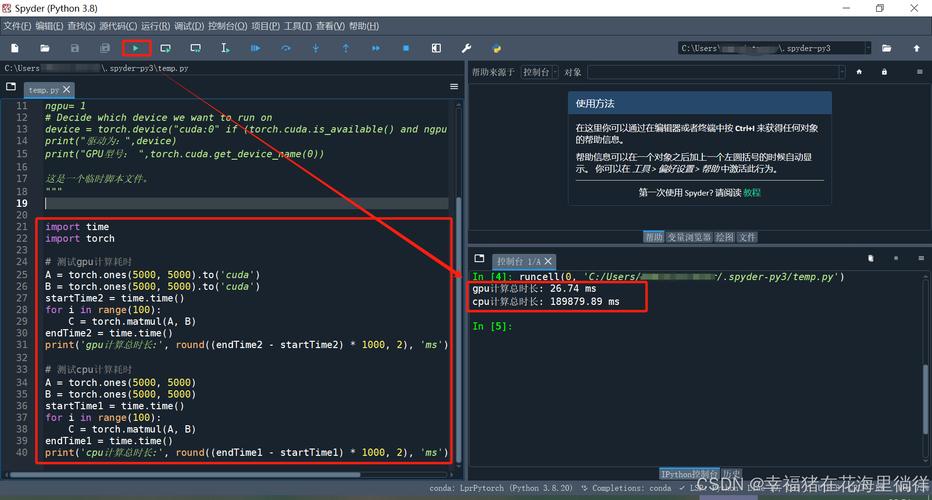Open the 教程 tutorial link
This screenshot has width=932, height=500.
tap(751, 193)
